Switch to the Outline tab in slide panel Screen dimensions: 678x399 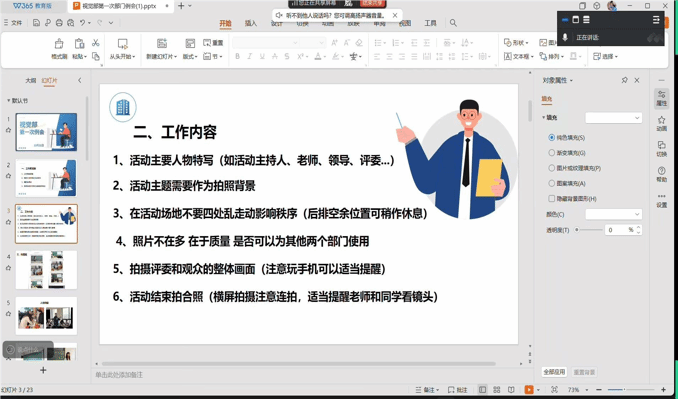[x=30, y=80]
